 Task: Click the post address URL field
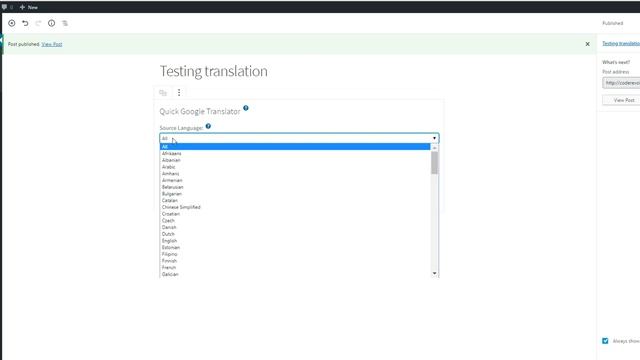coord(621,83)
